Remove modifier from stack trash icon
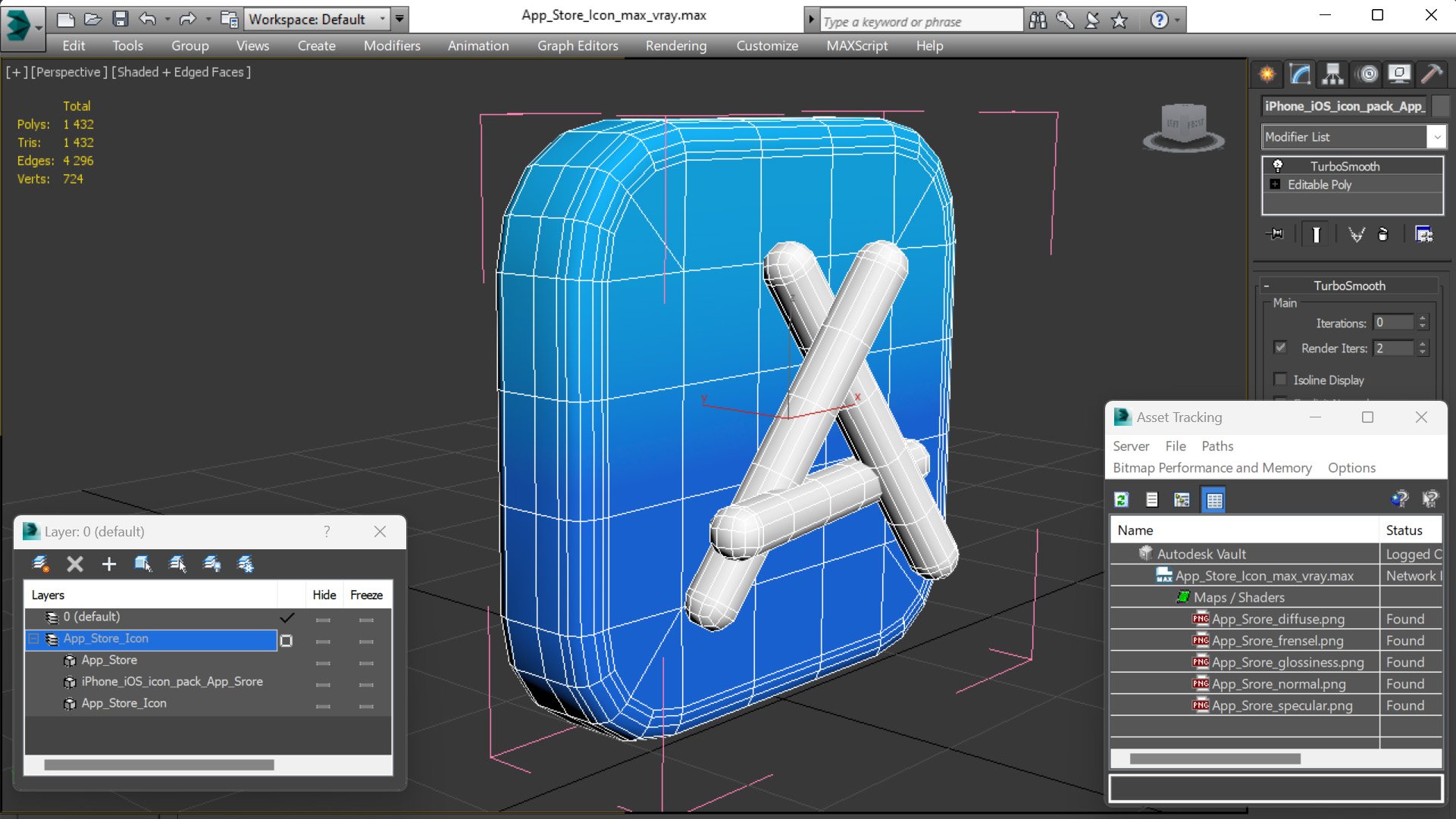 pyautogui.click(x=1383, y=234)
